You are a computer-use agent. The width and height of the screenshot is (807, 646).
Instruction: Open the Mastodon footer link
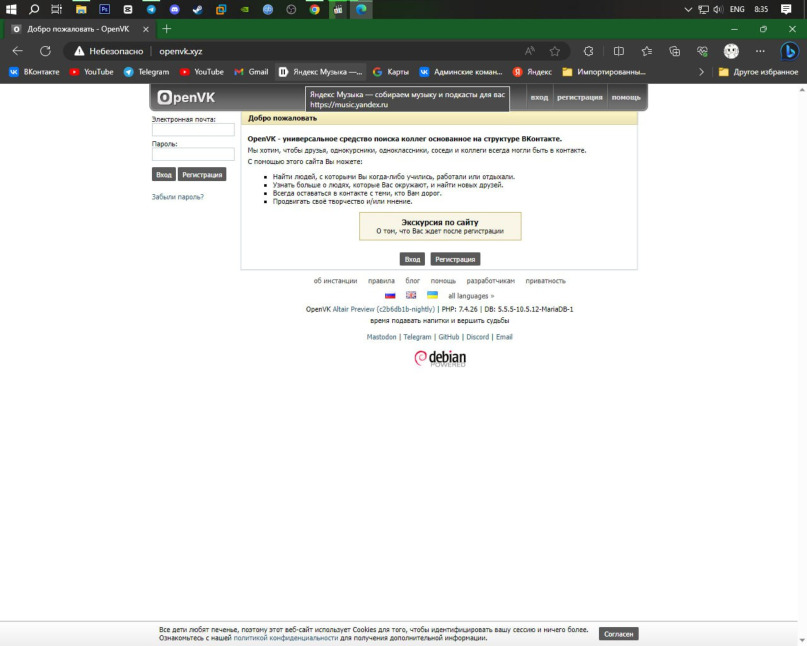(x=381, y=337)
